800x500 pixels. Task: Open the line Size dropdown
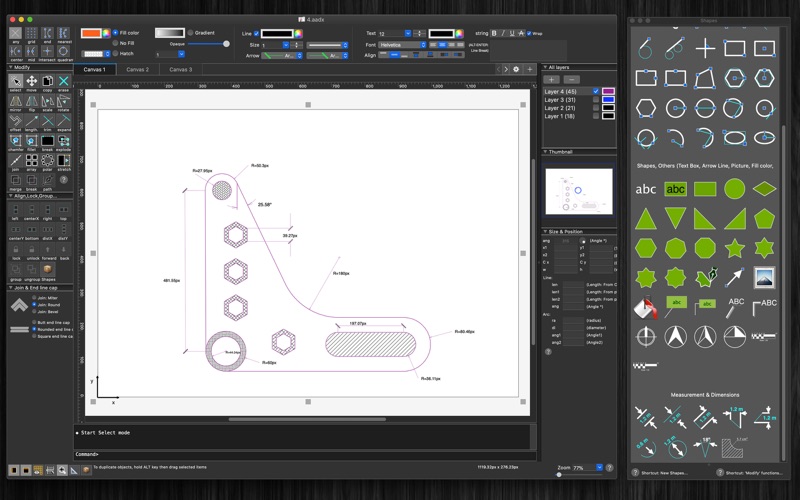coord(286,45)
